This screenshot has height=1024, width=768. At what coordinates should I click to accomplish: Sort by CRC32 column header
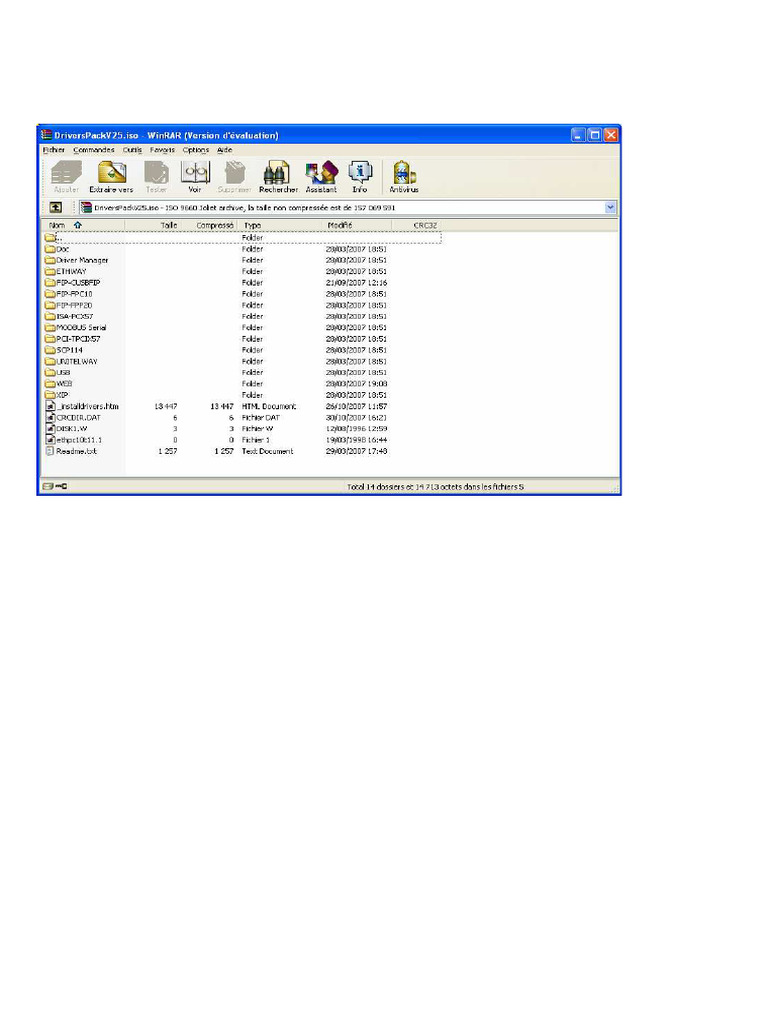click(417, 225)
